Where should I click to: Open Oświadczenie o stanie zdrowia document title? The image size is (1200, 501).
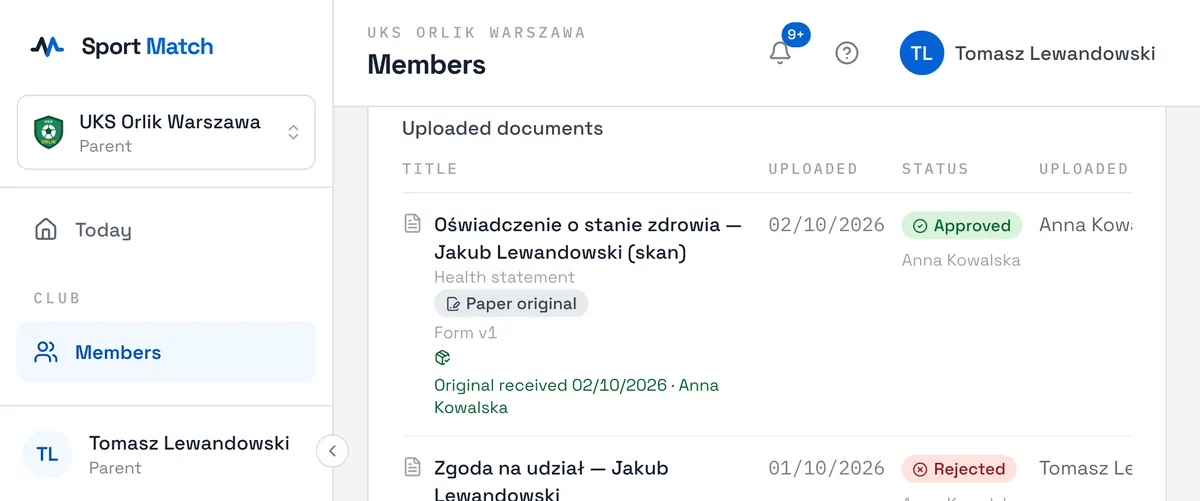click(588, 239)
